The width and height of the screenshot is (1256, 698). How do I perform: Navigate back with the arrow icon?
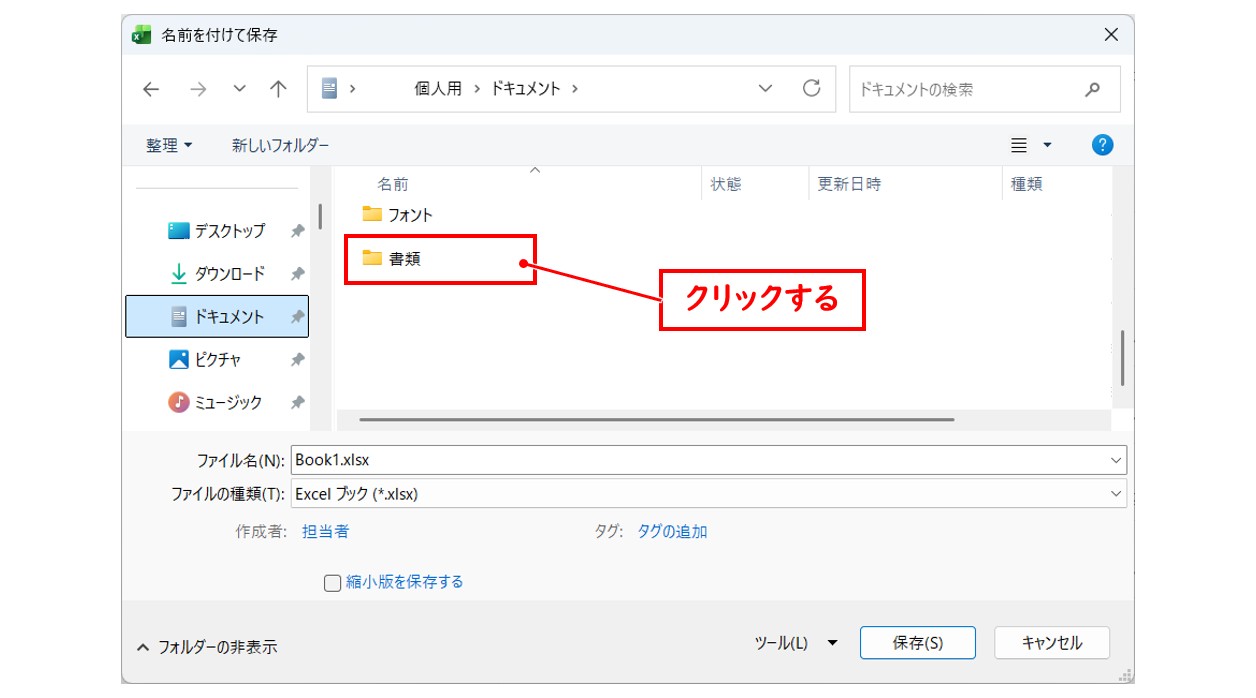tap(150, 88)
